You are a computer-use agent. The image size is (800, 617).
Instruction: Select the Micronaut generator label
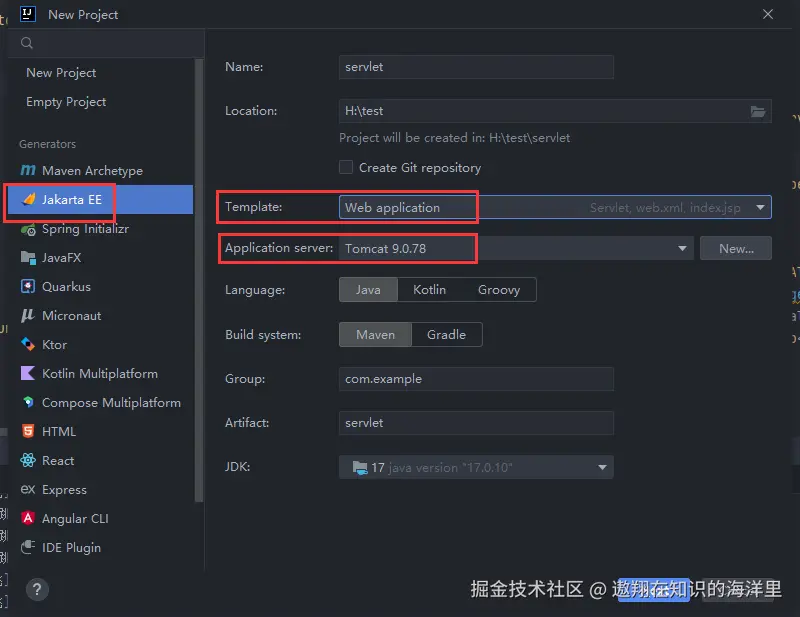pyautogui.click(x=71, y=316)
